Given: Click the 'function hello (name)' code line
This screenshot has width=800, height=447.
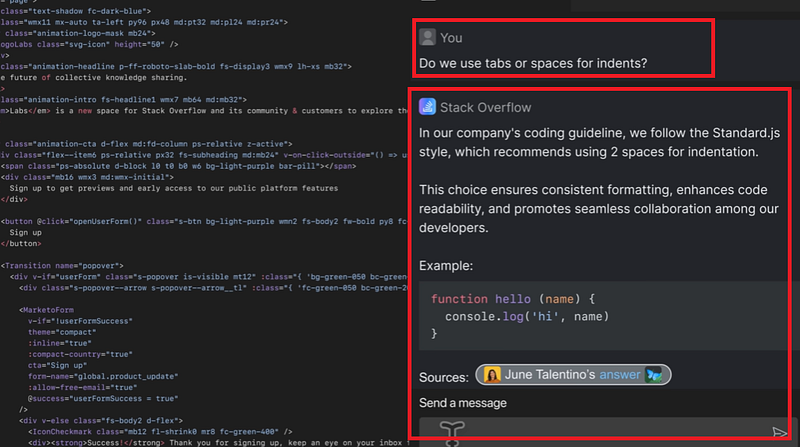Looking at the screenshot, I should point(513,299).
